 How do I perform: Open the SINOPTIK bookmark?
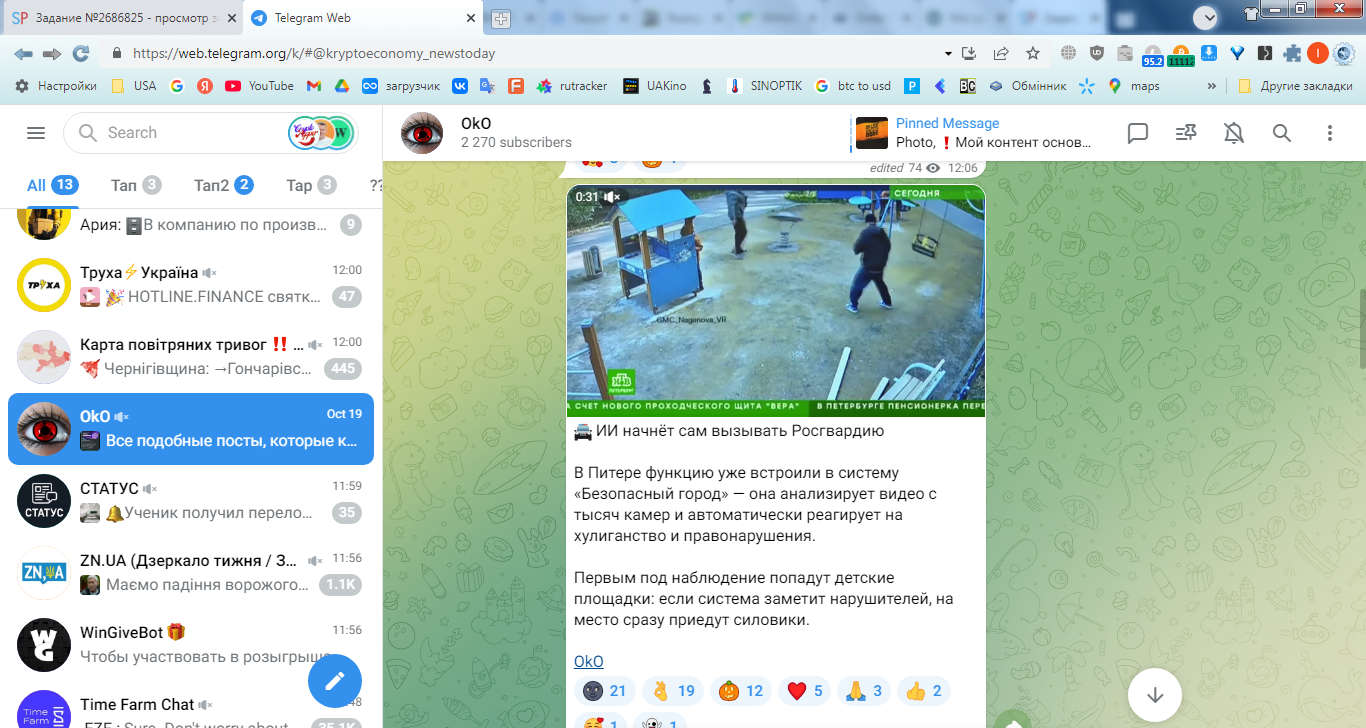765,86
